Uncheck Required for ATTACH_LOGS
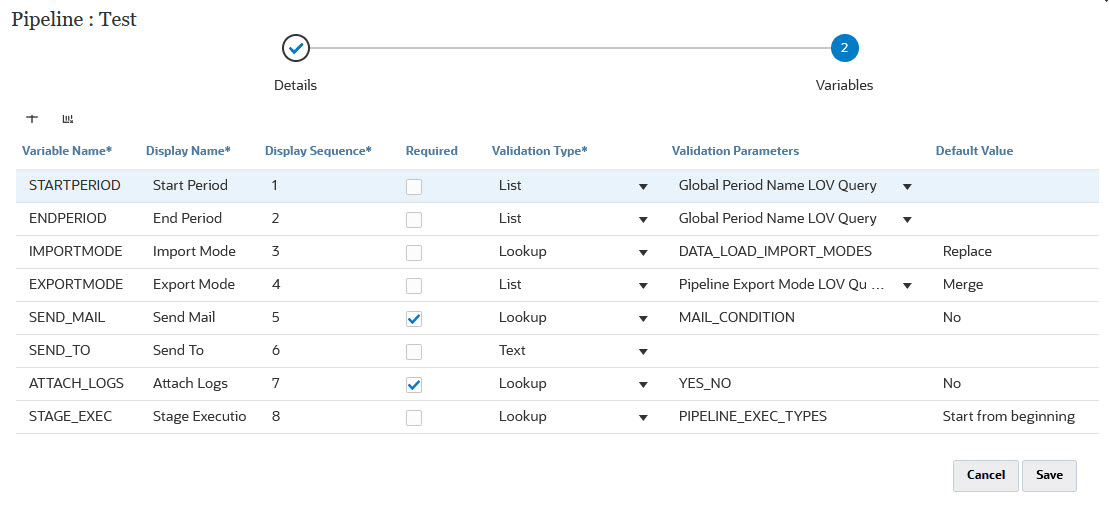 [x=414, y=385]
